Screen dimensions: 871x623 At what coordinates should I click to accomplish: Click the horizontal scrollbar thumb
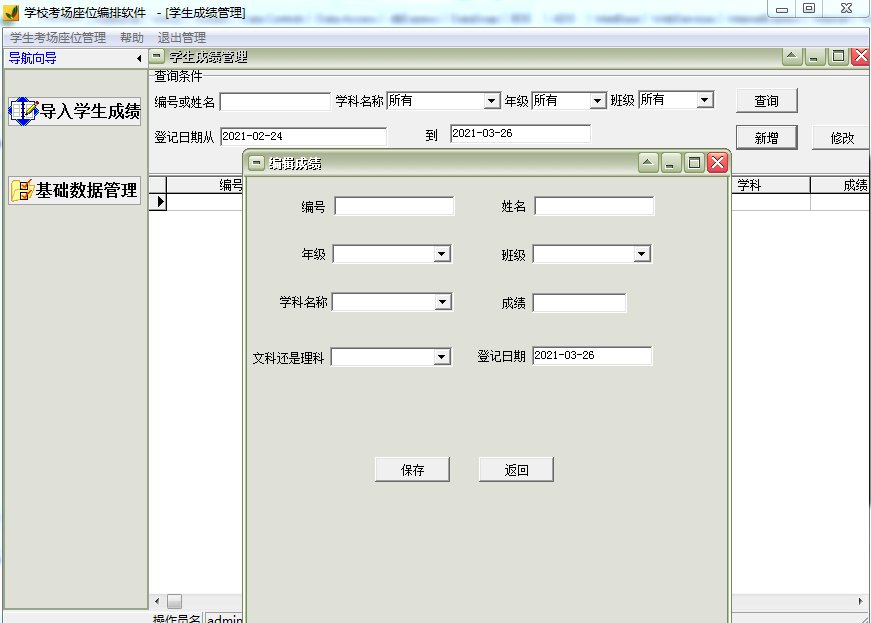click(x=174, y=601)
